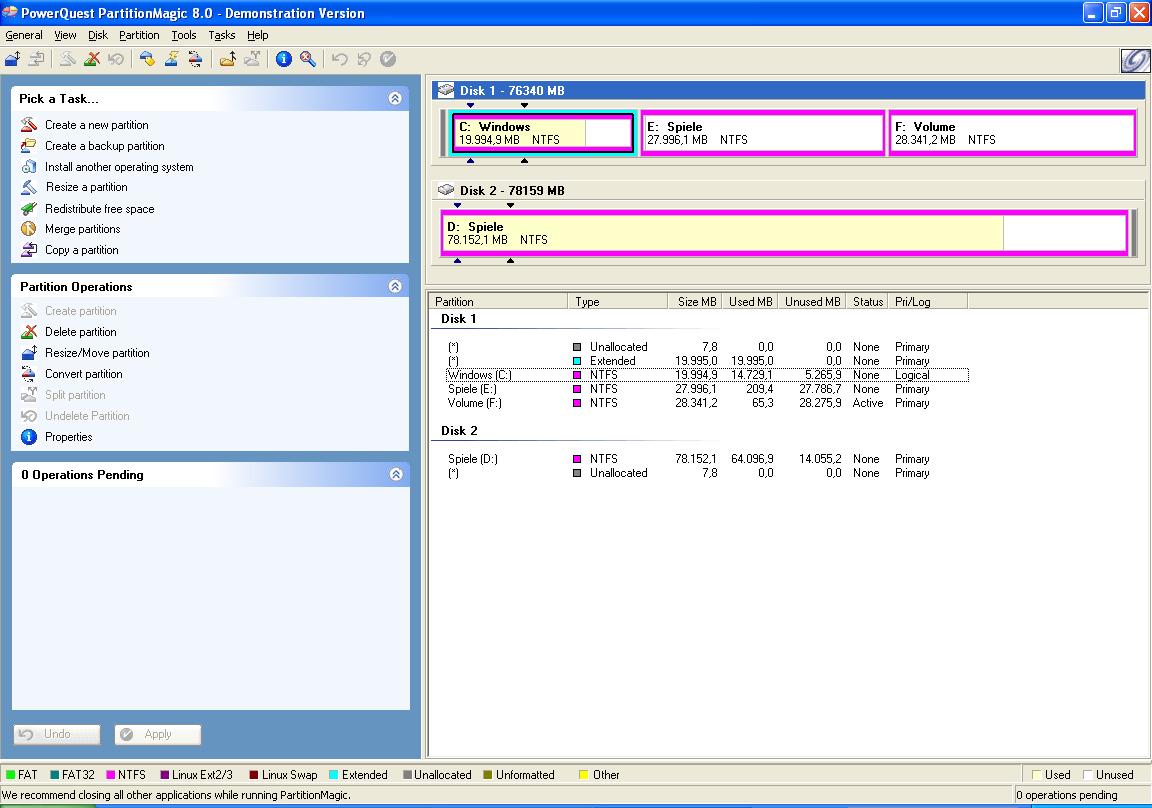Click the Merge partitions task link

tap(82, 229)
